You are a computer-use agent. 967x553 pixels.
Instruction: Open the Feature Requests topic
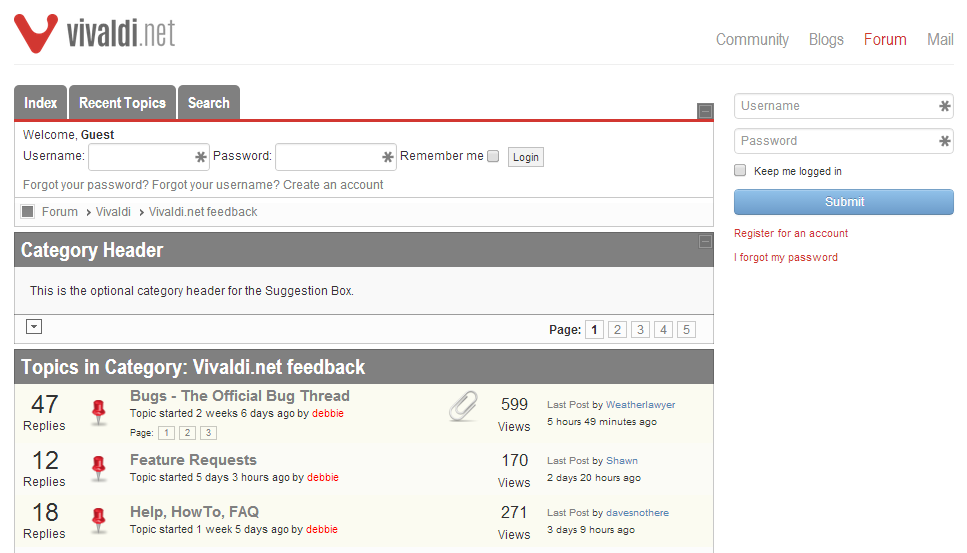(193, 460)
